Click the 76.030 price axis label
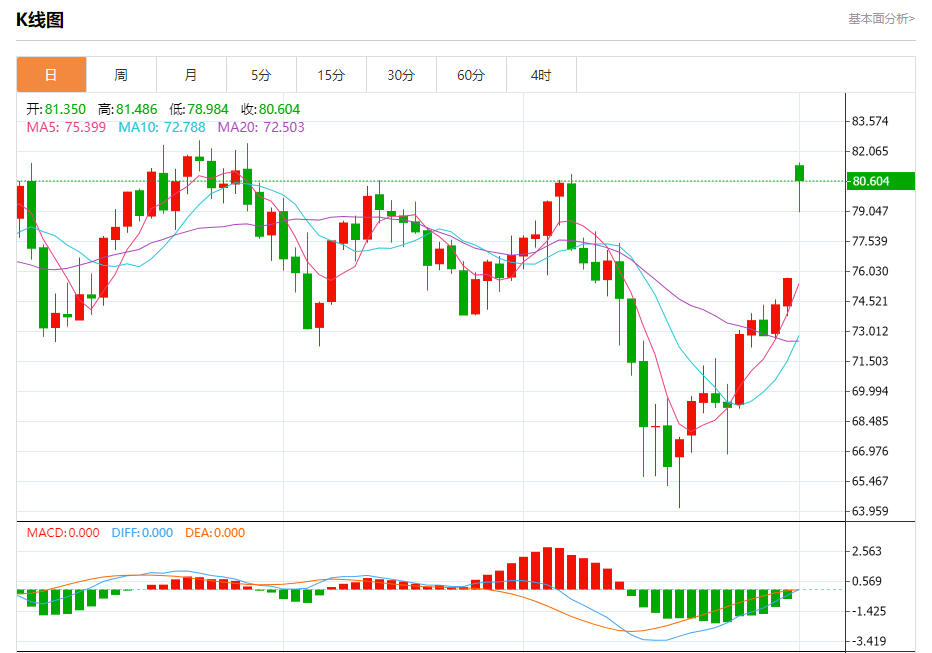This screenshot has height=653, width=932. coord(870,271)
